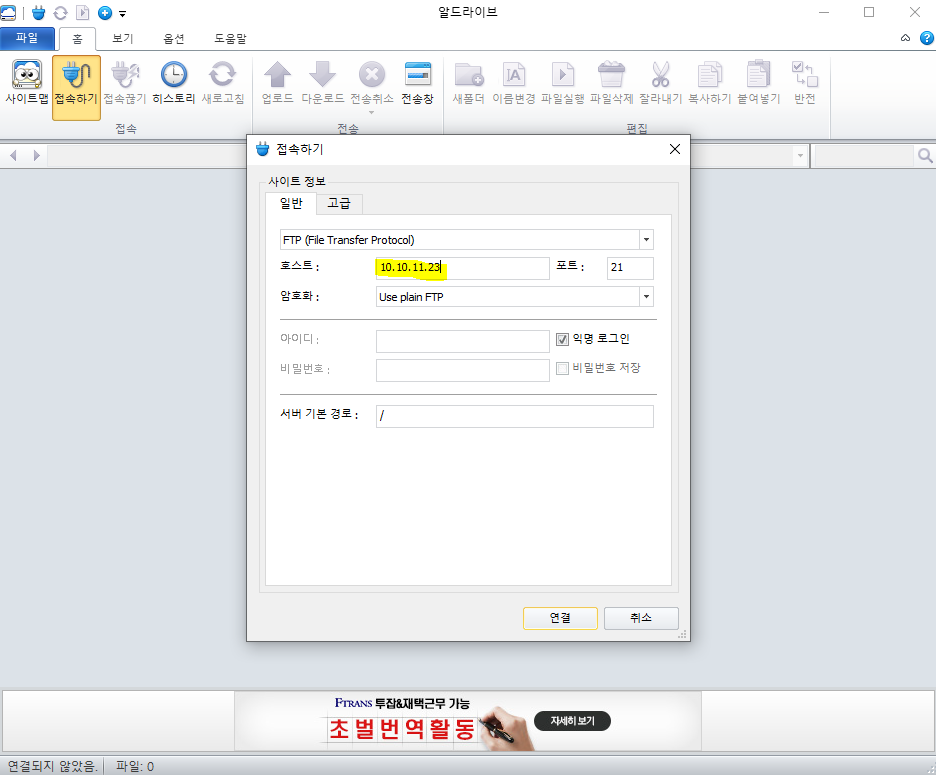This screenshot has height=775, width=936.
Task: Click the search magnifier icon
Action: coord(925,156)
